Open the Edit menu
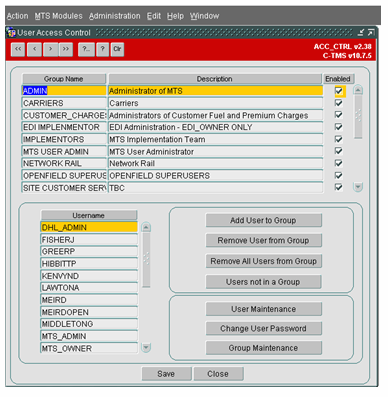The height and width of the screenshot is (397, 388). point(154,16)
